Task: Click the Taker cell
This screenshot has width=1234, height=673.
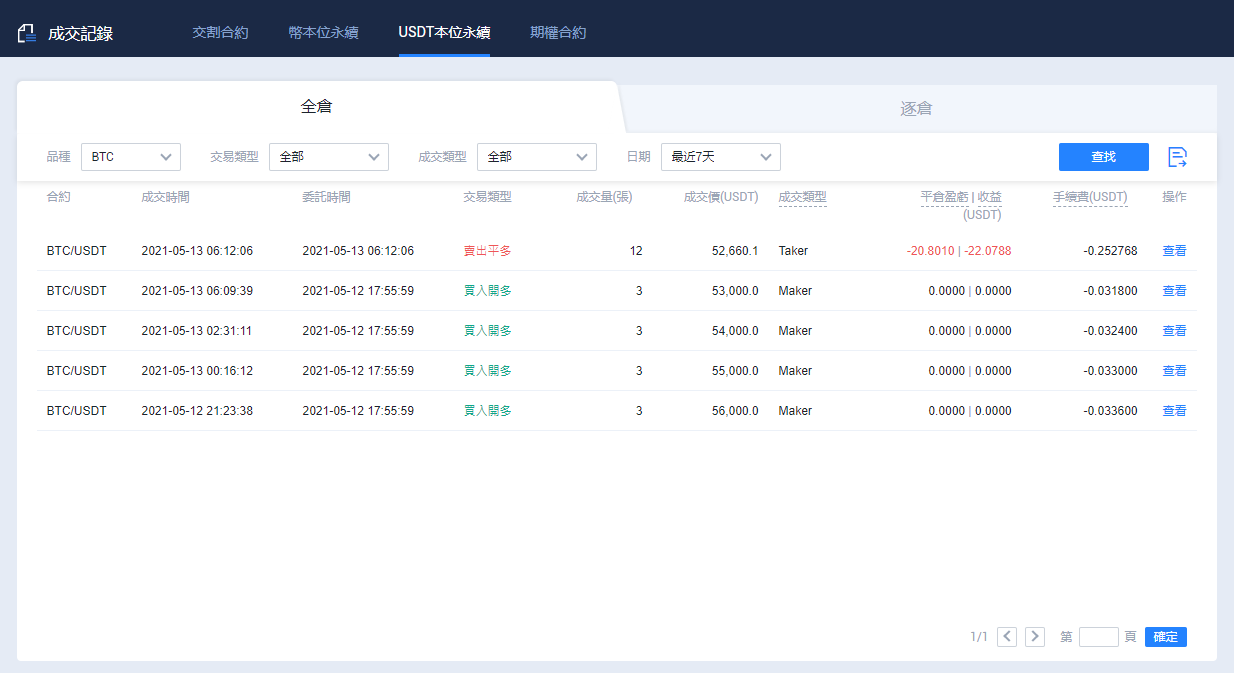Action: point(793,251)
